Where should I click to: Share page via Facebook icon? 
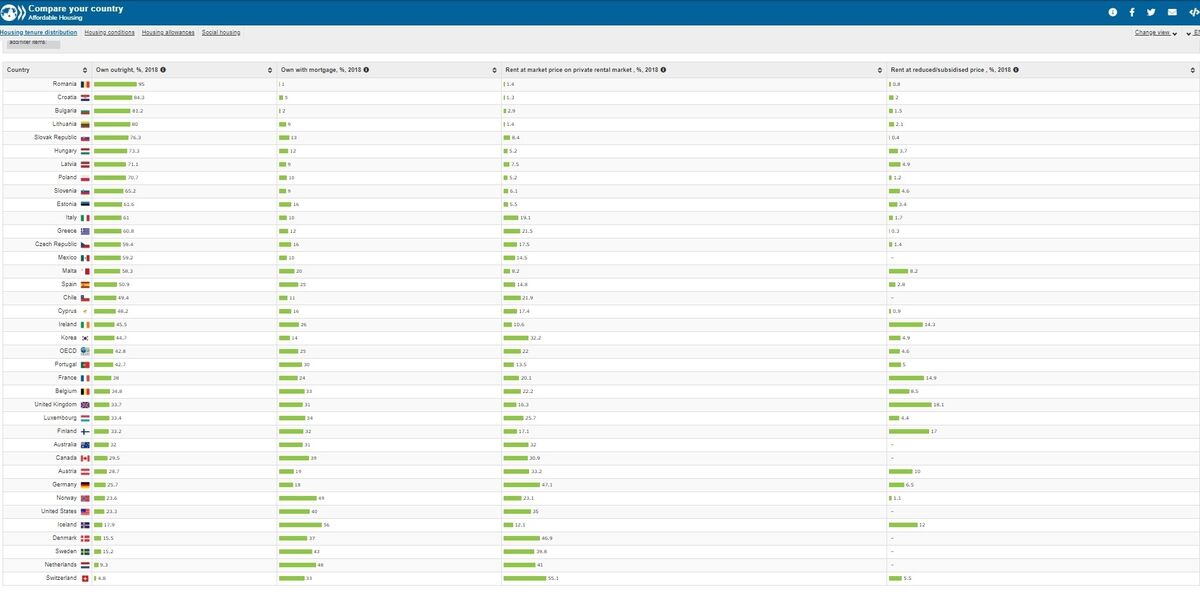1132,12
